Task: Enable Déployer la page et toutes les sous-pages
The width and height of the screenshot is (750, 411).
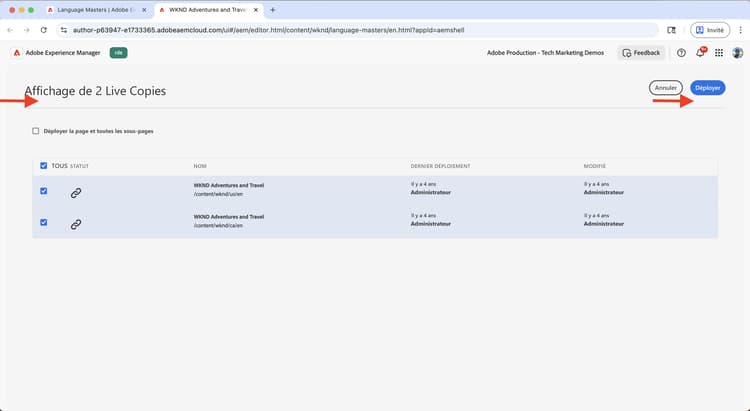Action: pos(36,131)
